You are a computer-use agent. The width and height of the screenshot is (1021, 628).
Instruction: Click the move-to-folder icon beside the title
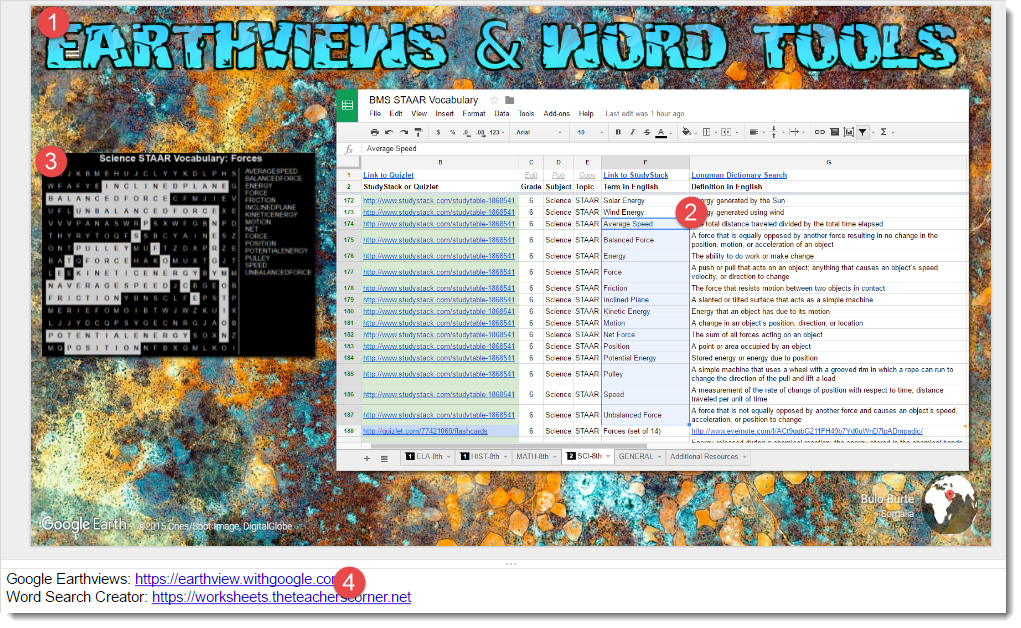coord(510,100)
